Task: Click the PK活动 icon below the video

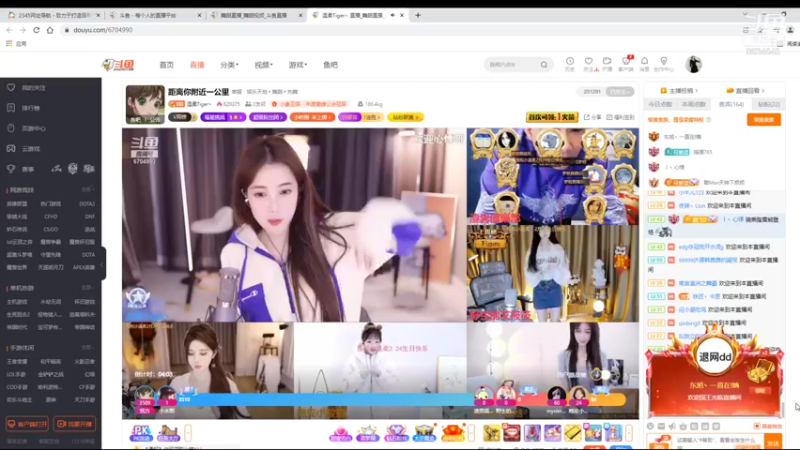Action: coord(141,433)
